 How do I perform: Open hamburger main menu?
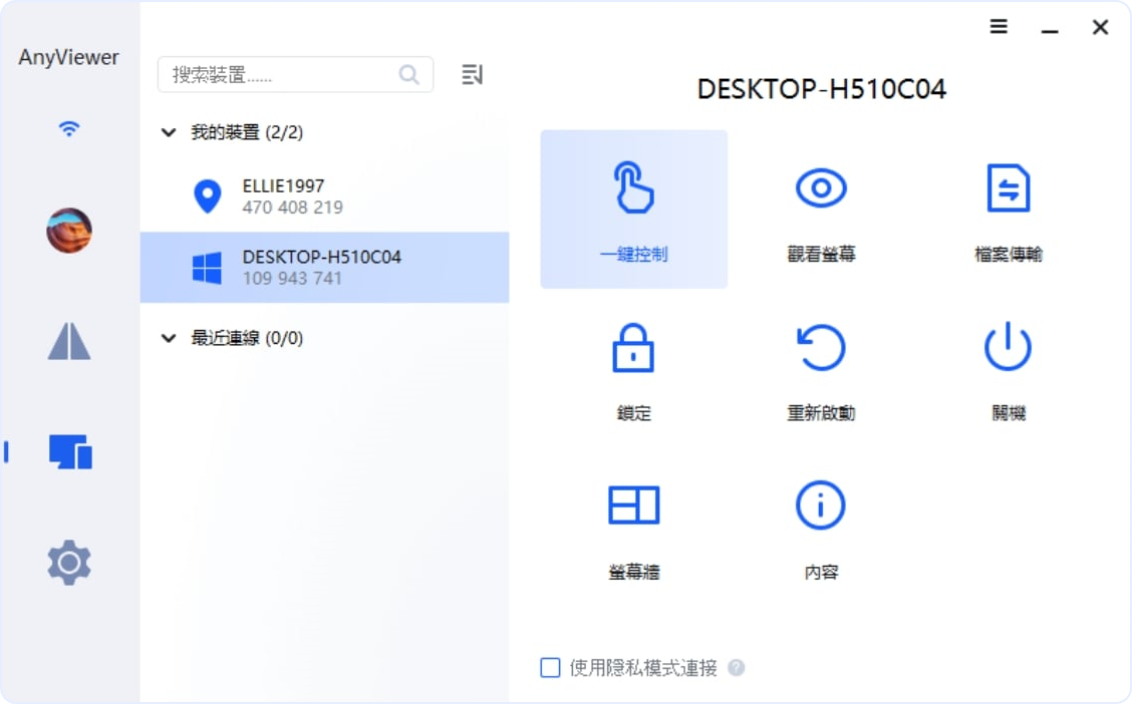[998, 27]
